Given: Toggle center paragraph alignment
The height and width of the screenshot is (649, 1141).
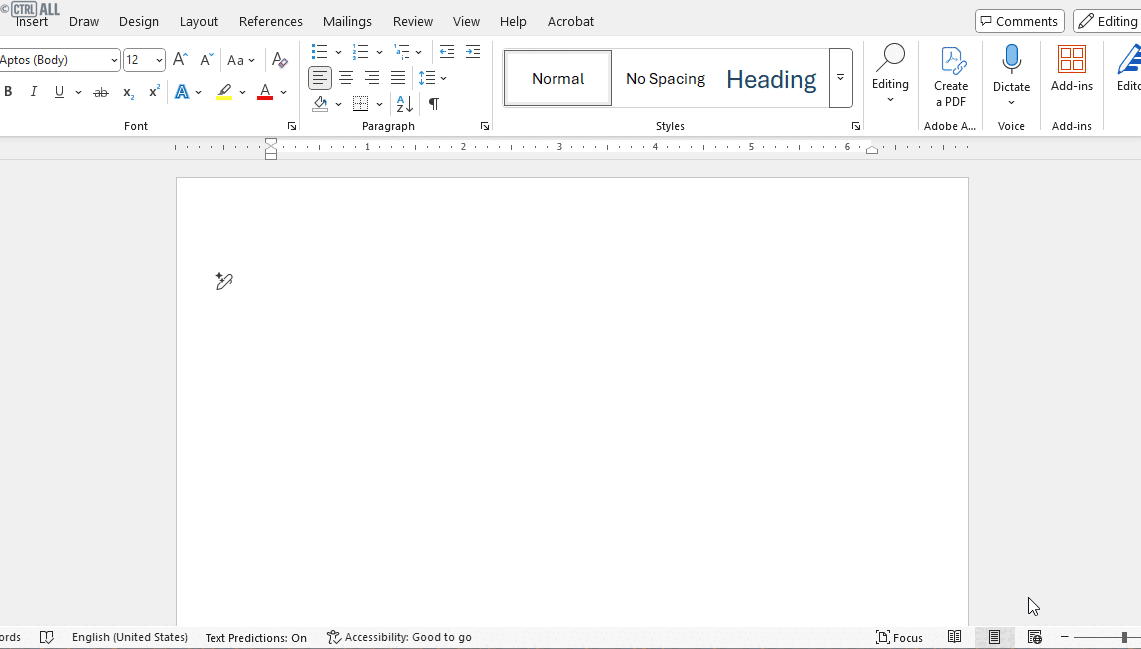Looking at the screenshot, I should [x=345, y=77].
